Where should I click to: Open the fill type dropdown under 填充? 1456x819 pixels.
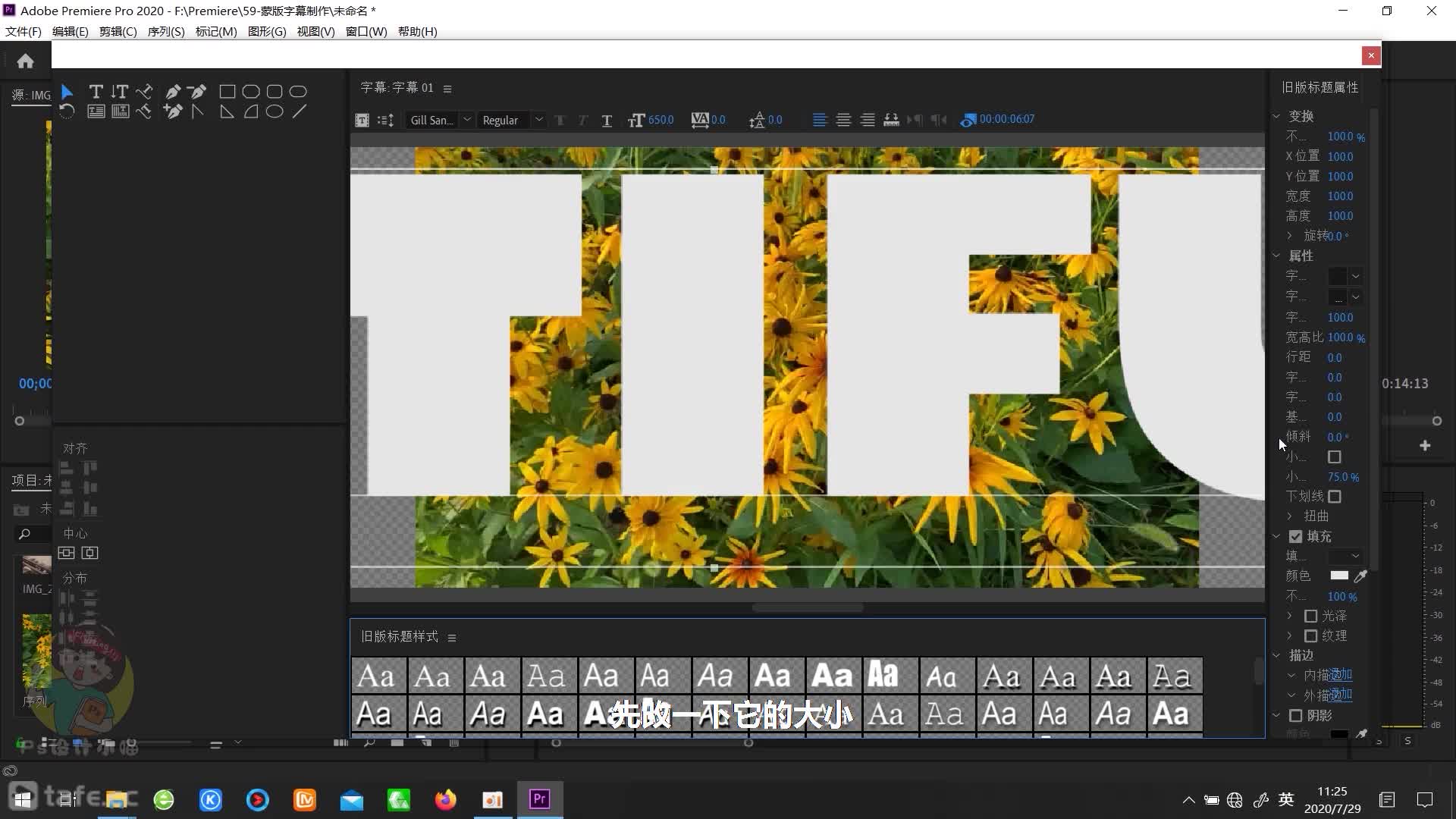[x=1345, y=556]
